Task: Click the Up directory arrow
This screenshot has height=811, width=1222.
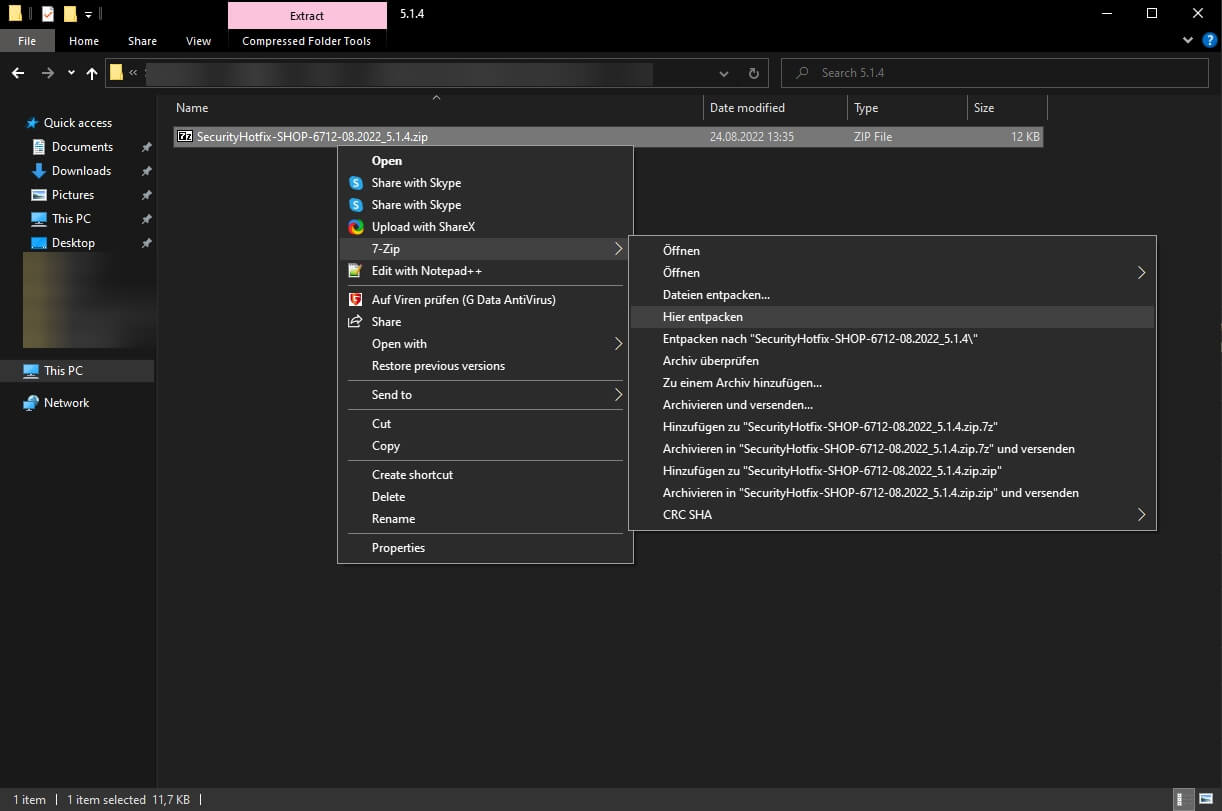Action: 92,73
